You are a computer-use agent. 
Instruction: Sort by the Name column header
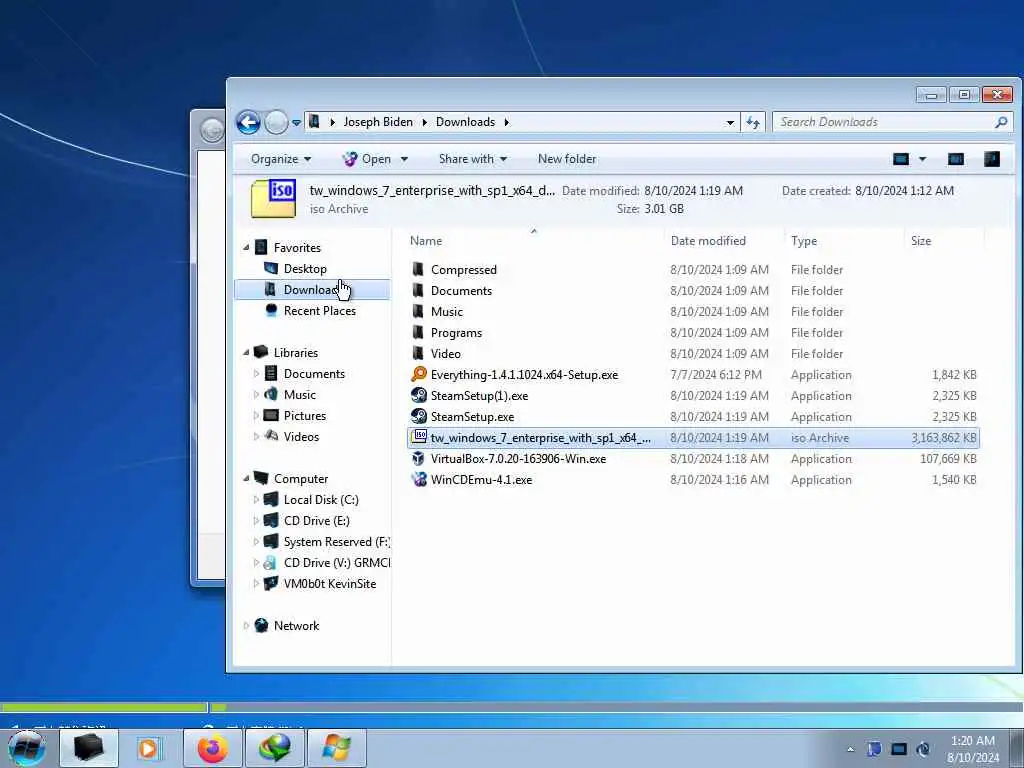click(x=426, y=241)
